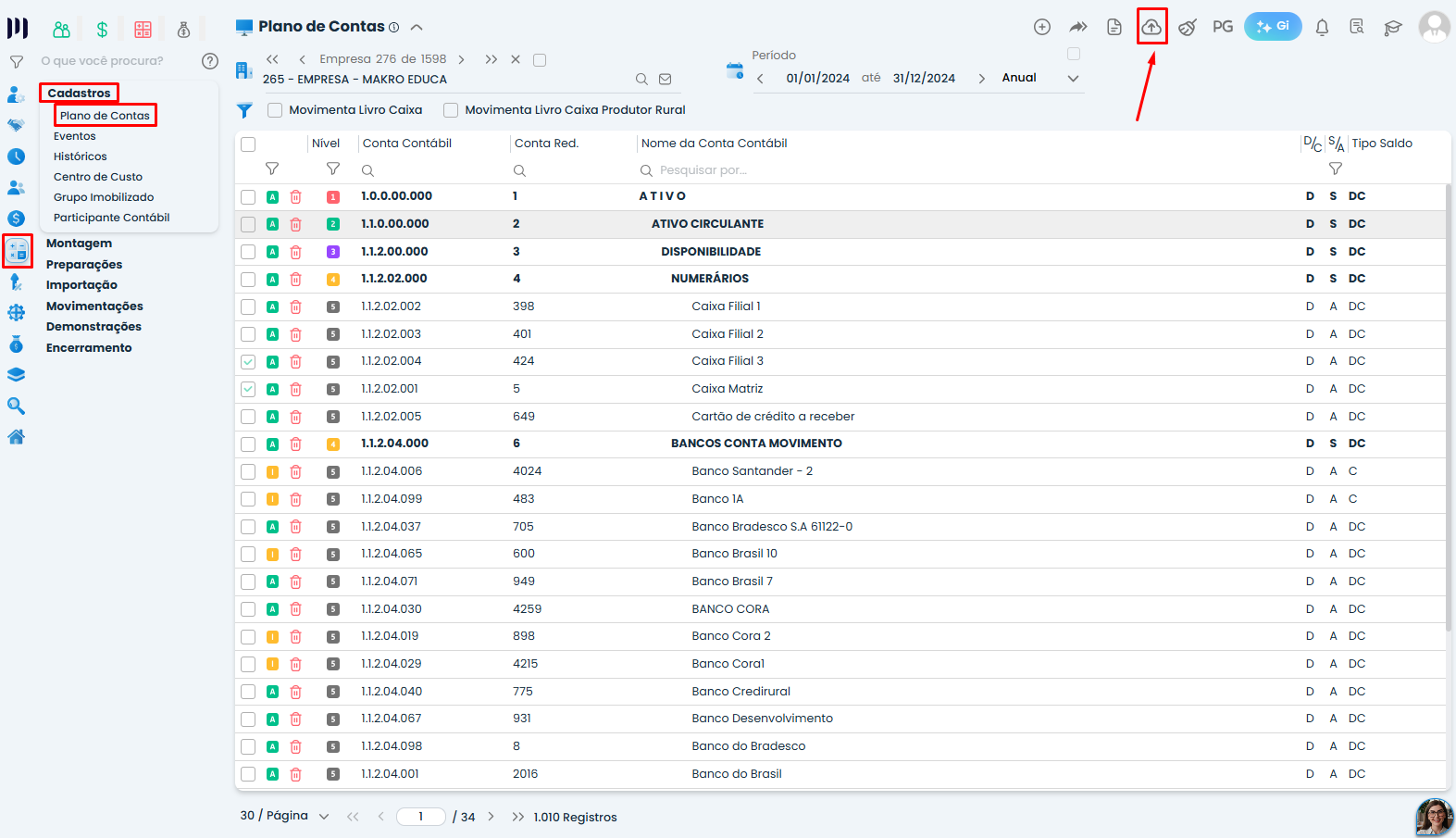Viewport: 1456px width, 838px height.
Task: Click the help question mark beside search box
Action: [210, 61]
